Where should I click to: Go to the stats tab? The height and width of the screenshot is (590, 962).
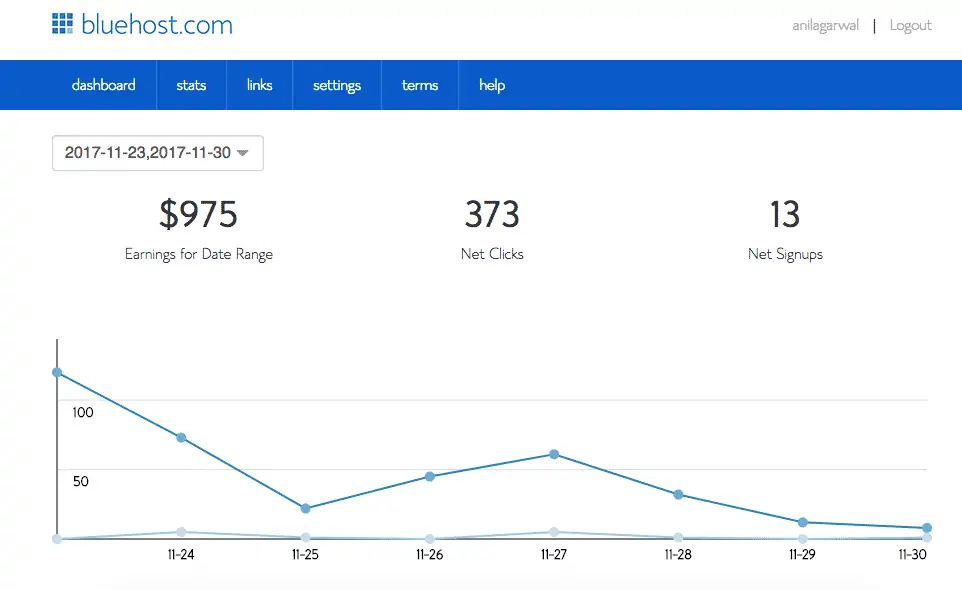(x=191, y=85)
